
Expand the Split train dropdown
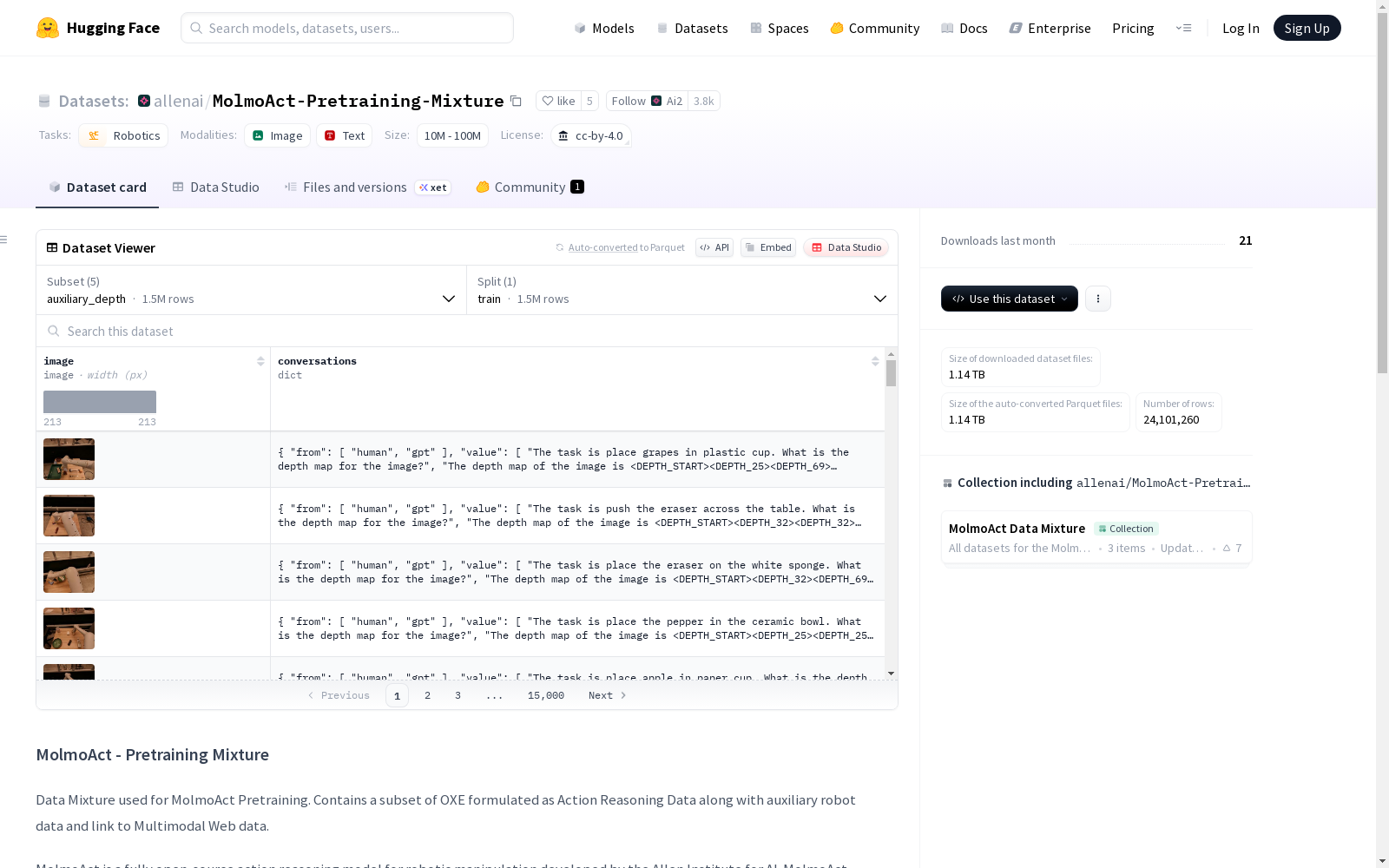click(682, 290)
